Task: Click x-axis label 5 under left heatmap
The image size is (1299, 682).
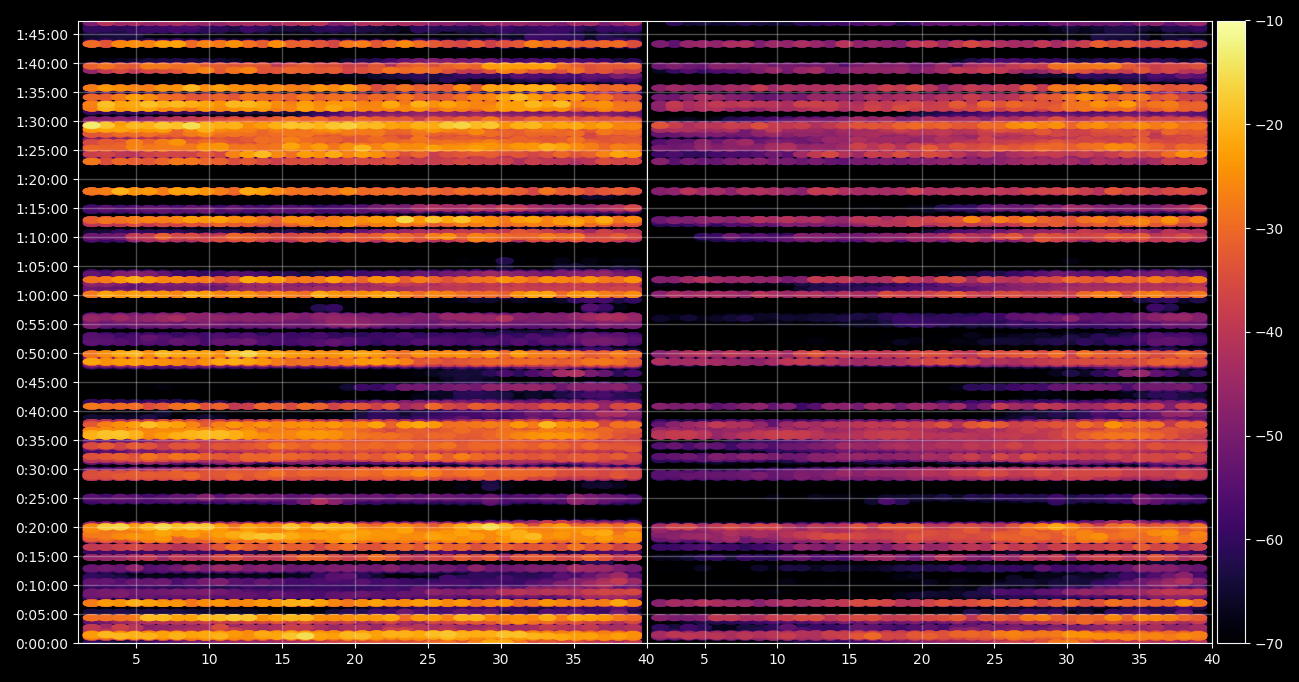Action: point(136,660)
